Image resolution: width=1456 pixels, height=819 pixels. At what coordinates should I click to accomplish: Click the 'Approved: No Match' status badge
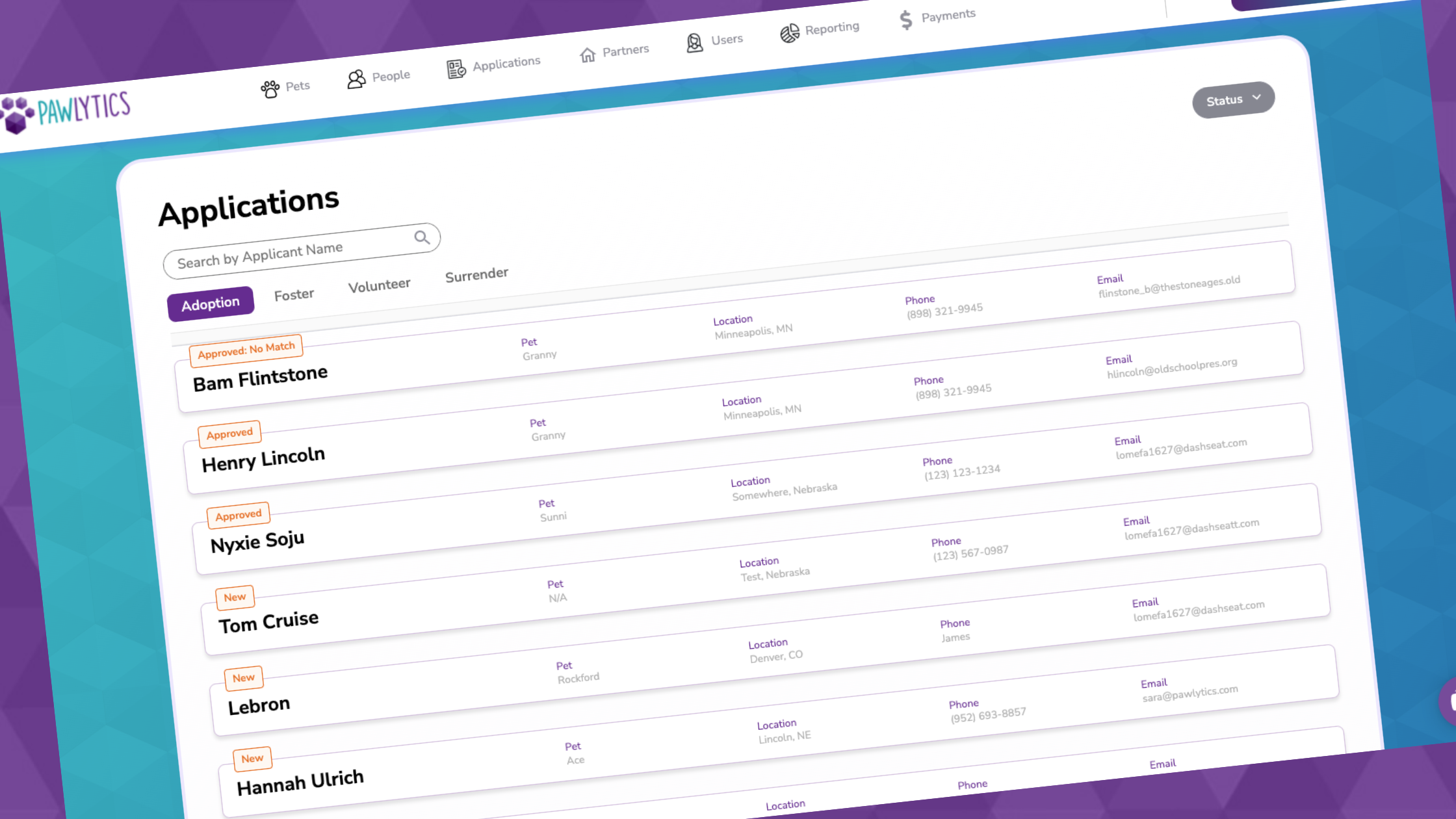pyautogui.click(x=246, y=350)
